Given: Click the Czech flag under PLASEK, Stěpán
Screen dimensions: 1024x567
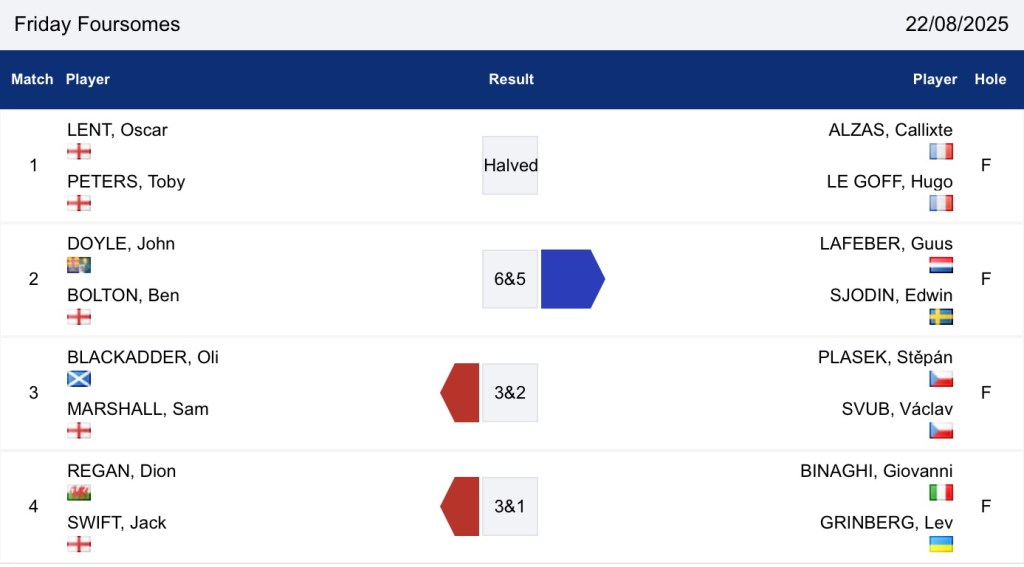Looking at the screenshot, I should [x=940, y=379].
